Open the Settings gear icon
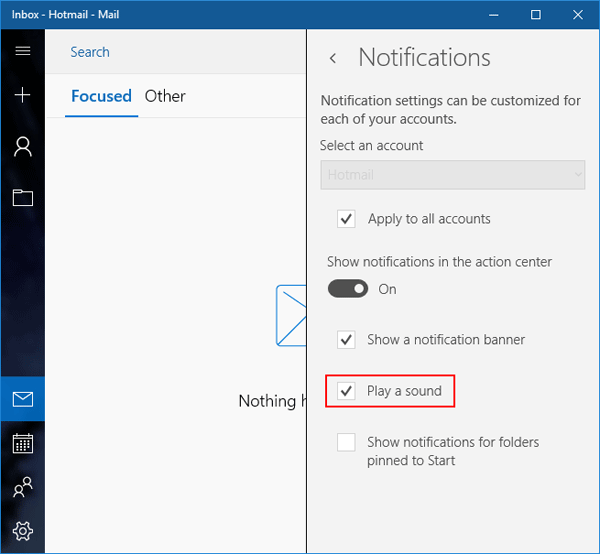This screenshot has height=554, width=600. tap(22, 530)
